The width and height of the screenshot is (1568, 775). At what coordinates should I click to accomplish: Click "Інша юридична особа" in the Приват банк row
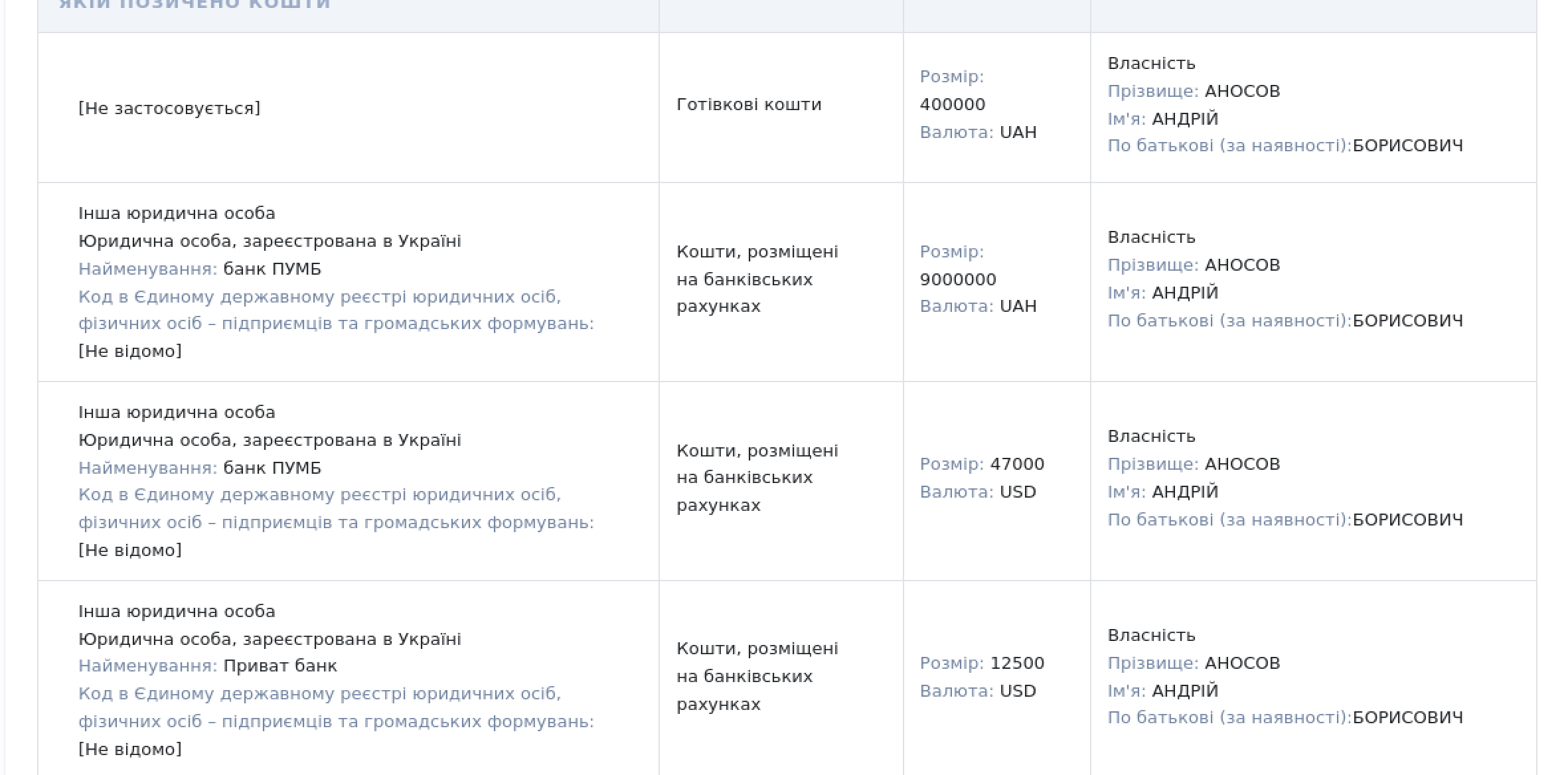(177, 611)
